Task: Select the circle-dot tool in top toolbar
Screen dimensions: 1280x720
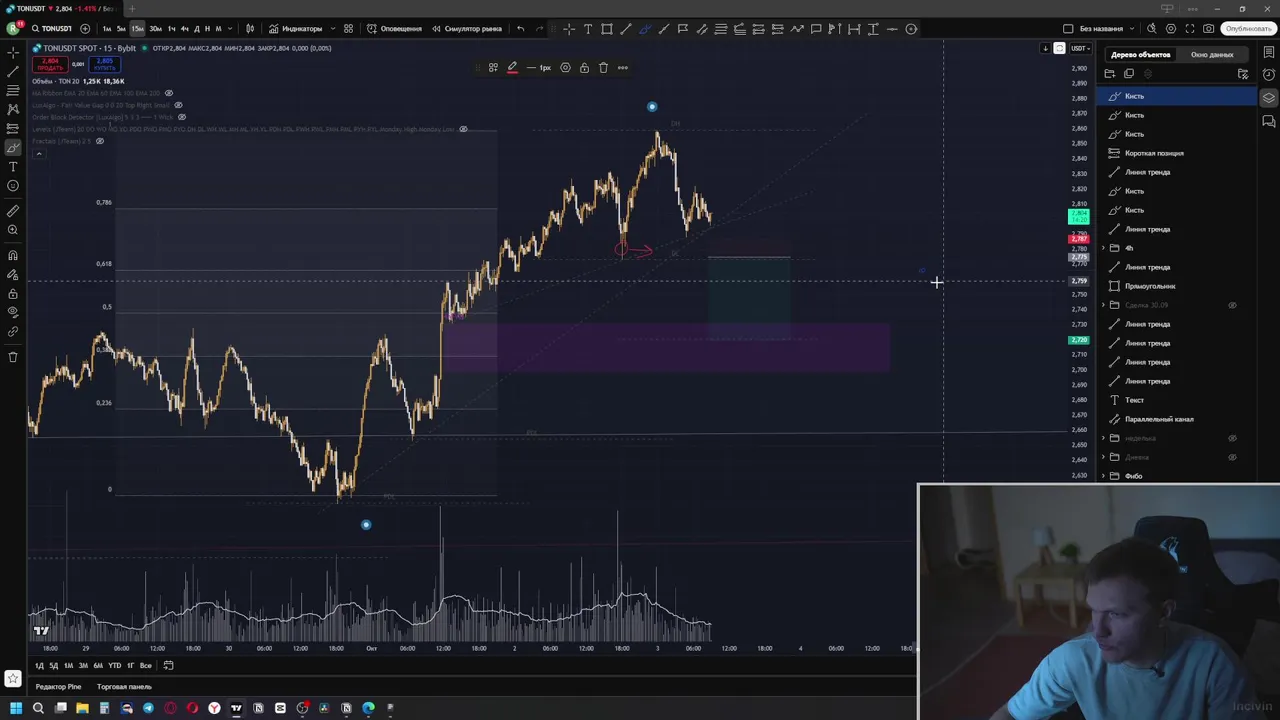Action: [x=911, y=29]
